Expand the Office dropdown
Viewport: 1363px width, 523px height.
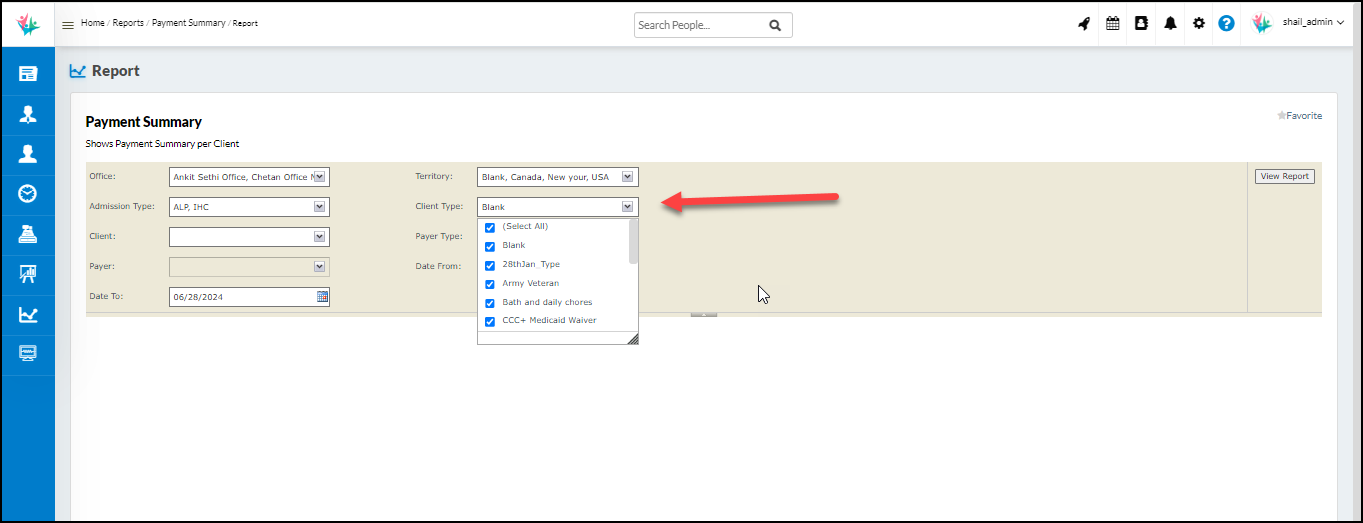[x=320, y=177]
